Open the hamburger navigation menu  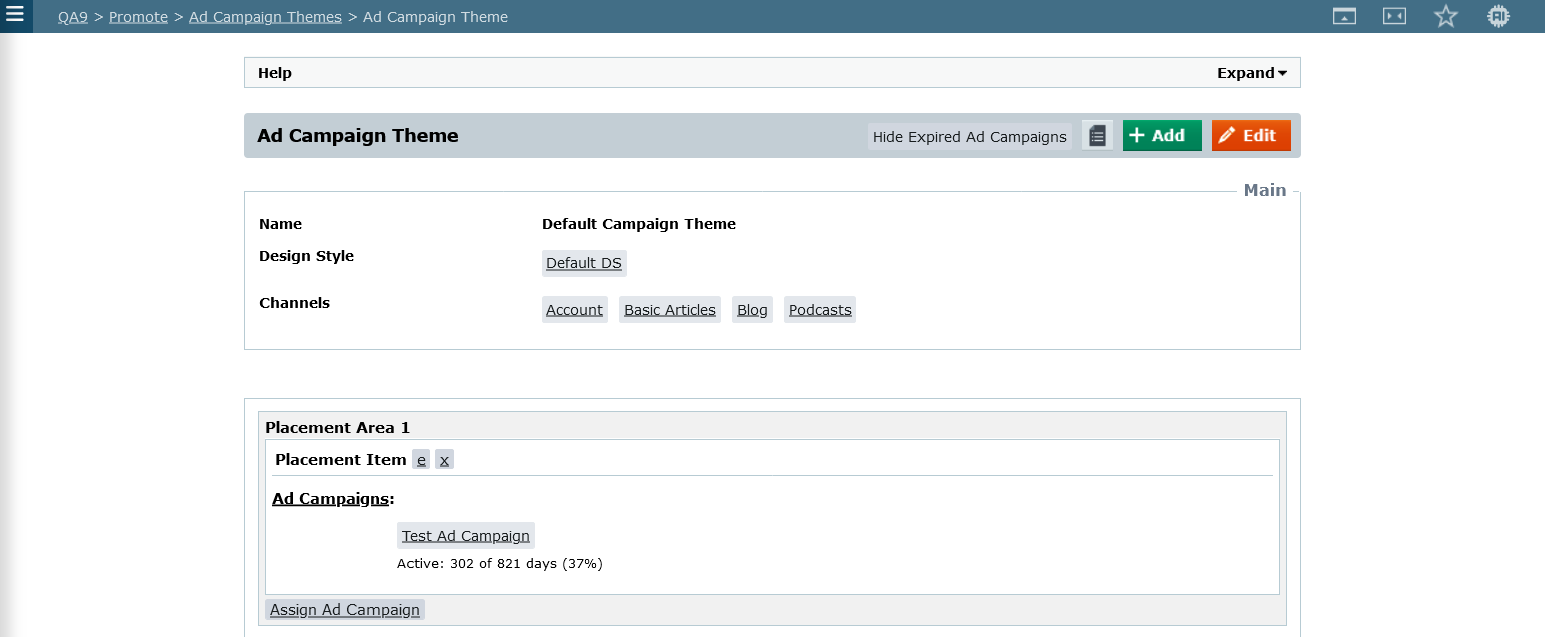click(x=15, y=16)
